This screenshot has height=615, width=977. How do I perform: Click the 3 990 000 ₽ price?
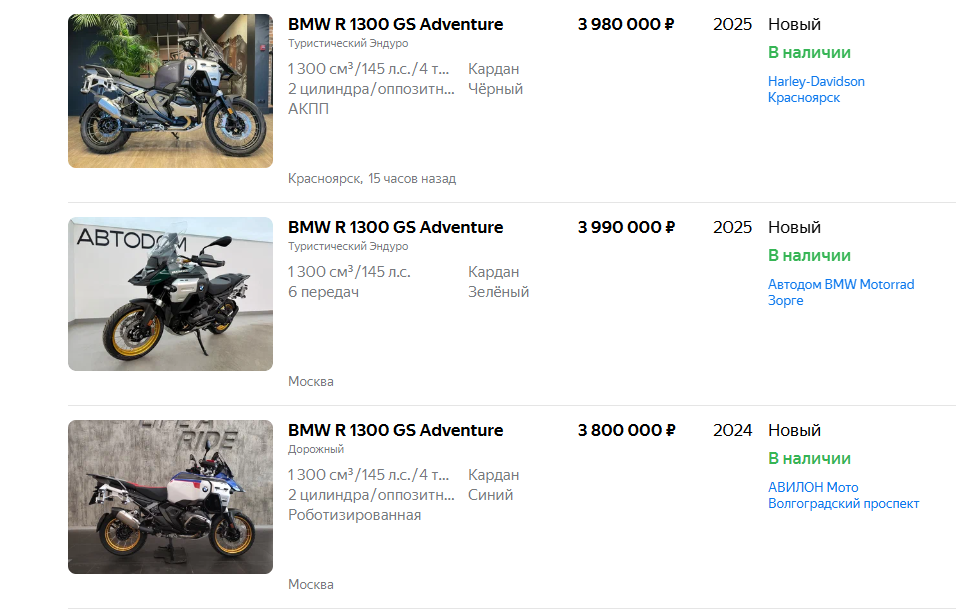click(626, 227)
